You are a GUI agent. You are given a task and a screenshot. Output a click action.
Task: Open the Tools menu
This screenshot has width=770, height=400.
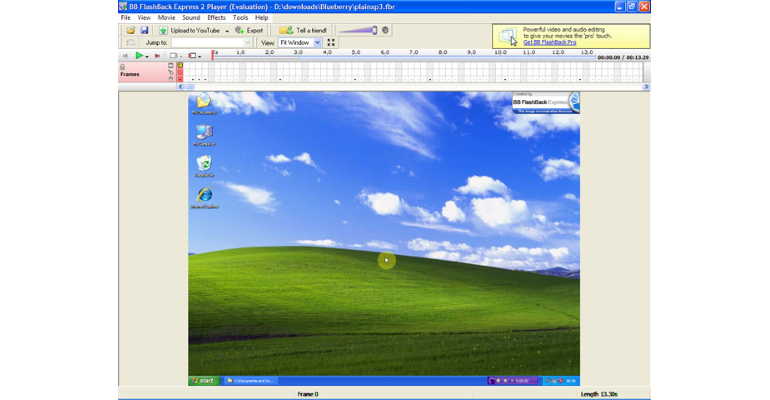tap(240, 18)
